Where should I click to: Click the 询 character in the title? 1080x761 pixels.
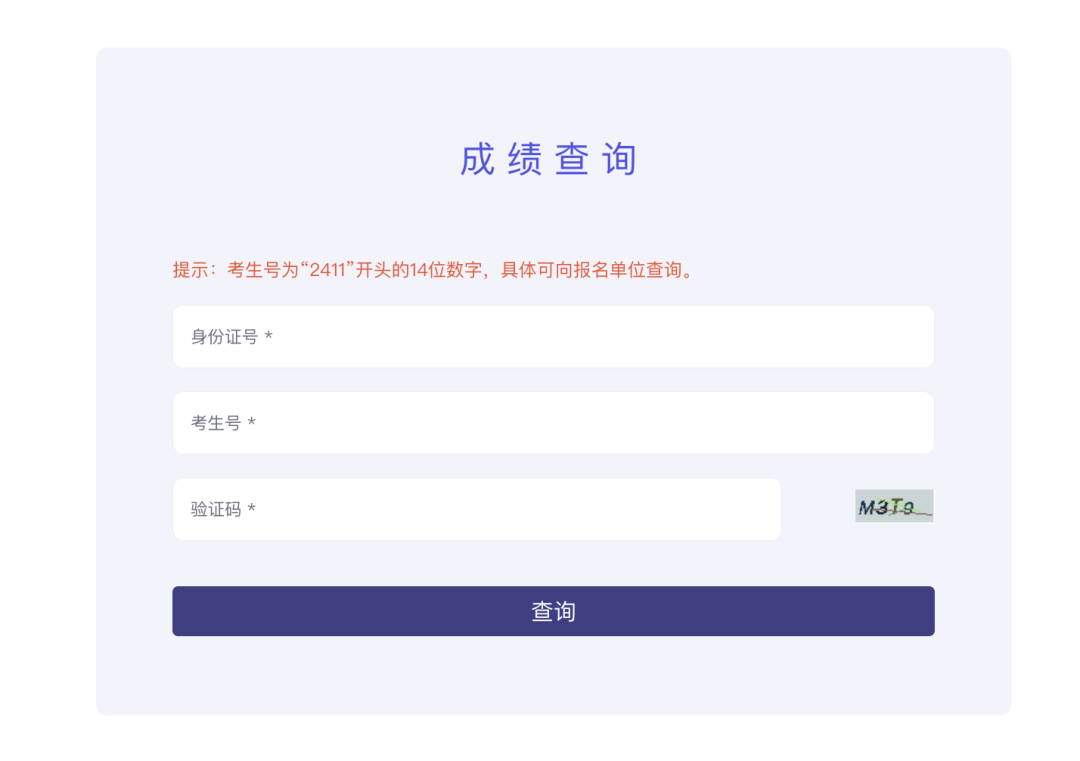click(620, 160)
